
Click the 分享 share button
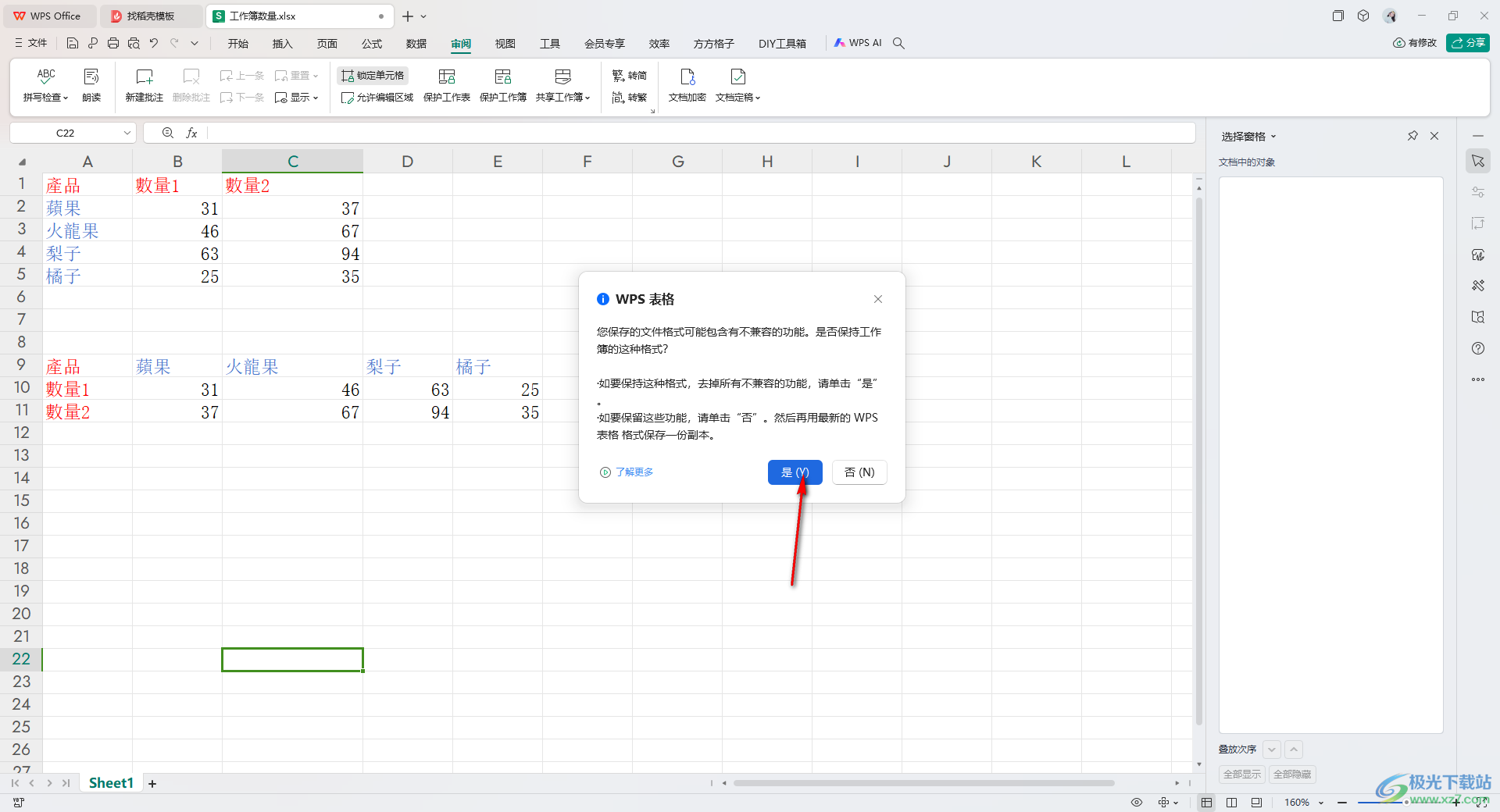(1468, 43)
